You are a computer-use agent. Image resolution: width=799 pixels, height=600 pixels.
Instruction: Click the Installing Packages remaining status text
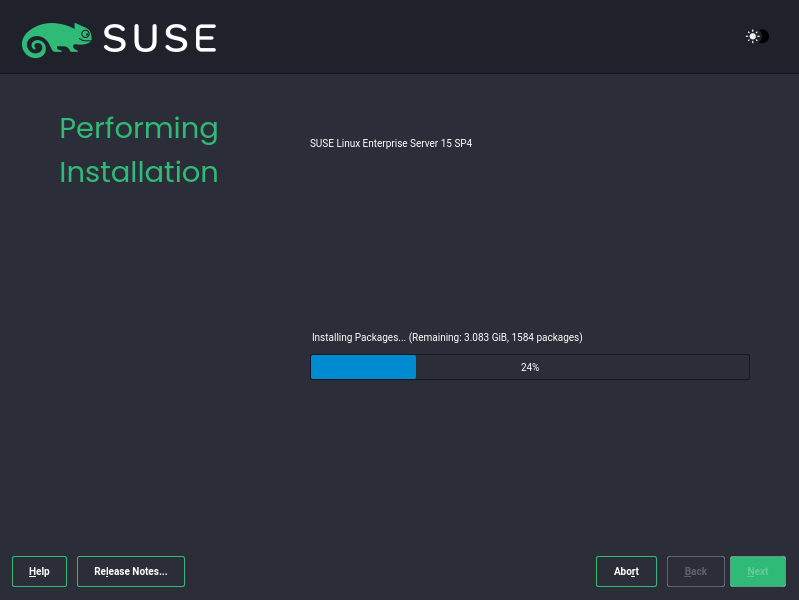pyautogui.click(x=447, y=337)
